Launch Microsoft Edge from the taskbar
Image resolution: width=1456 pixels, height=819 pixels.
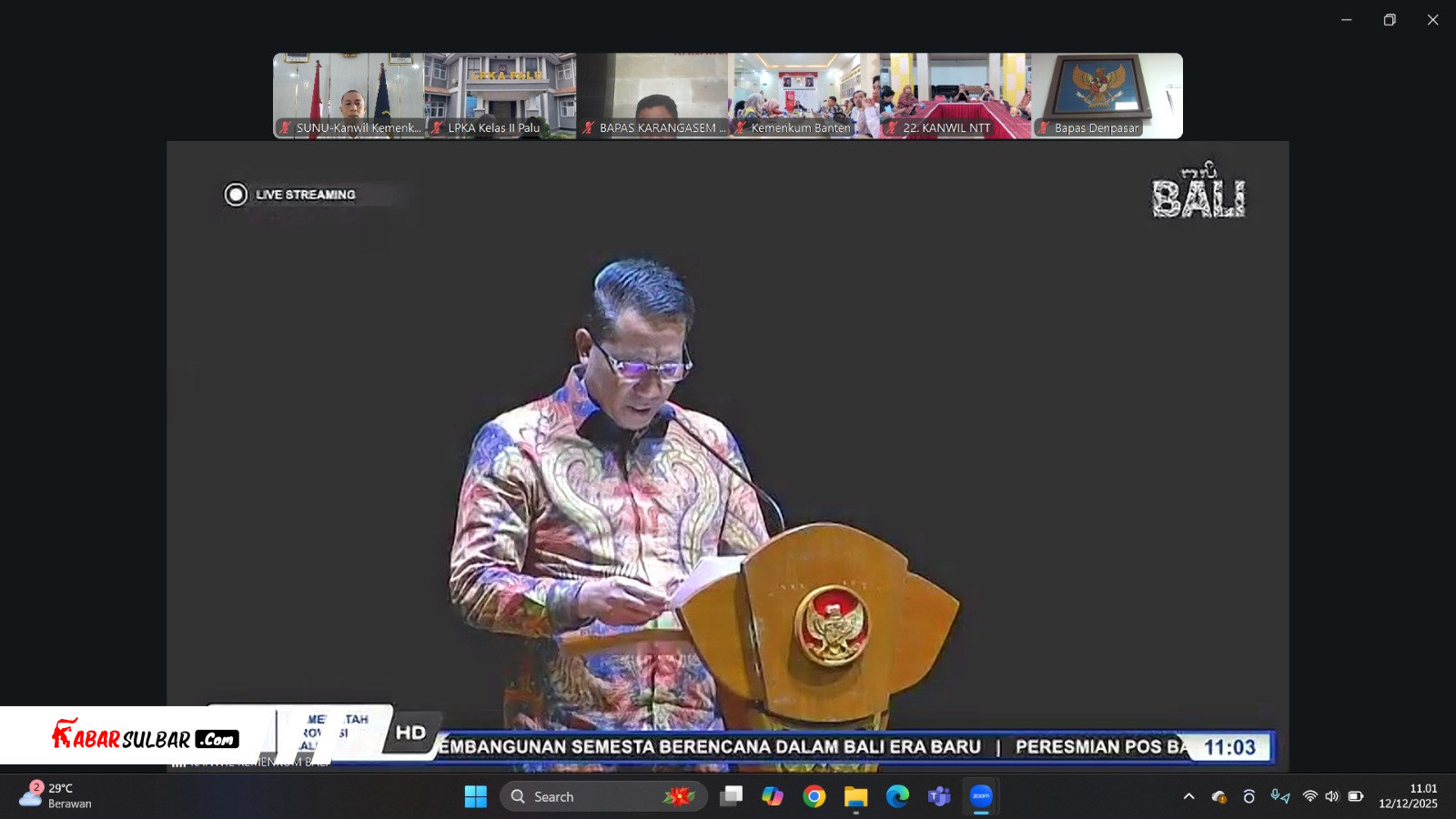pyautogui.click(x=897, y=796)
